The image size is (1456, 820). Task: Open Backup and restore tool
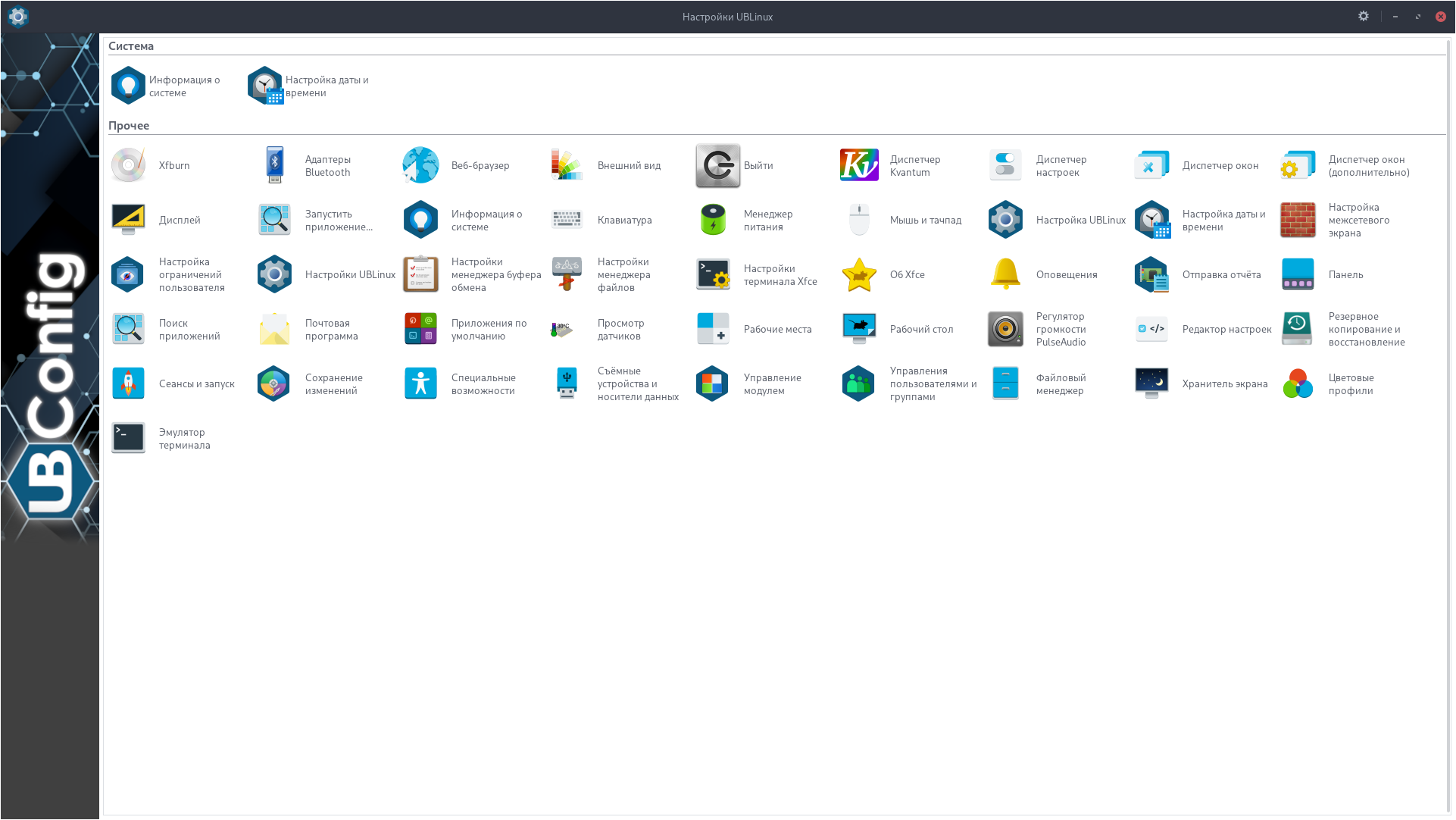[x=1298, y=329]
